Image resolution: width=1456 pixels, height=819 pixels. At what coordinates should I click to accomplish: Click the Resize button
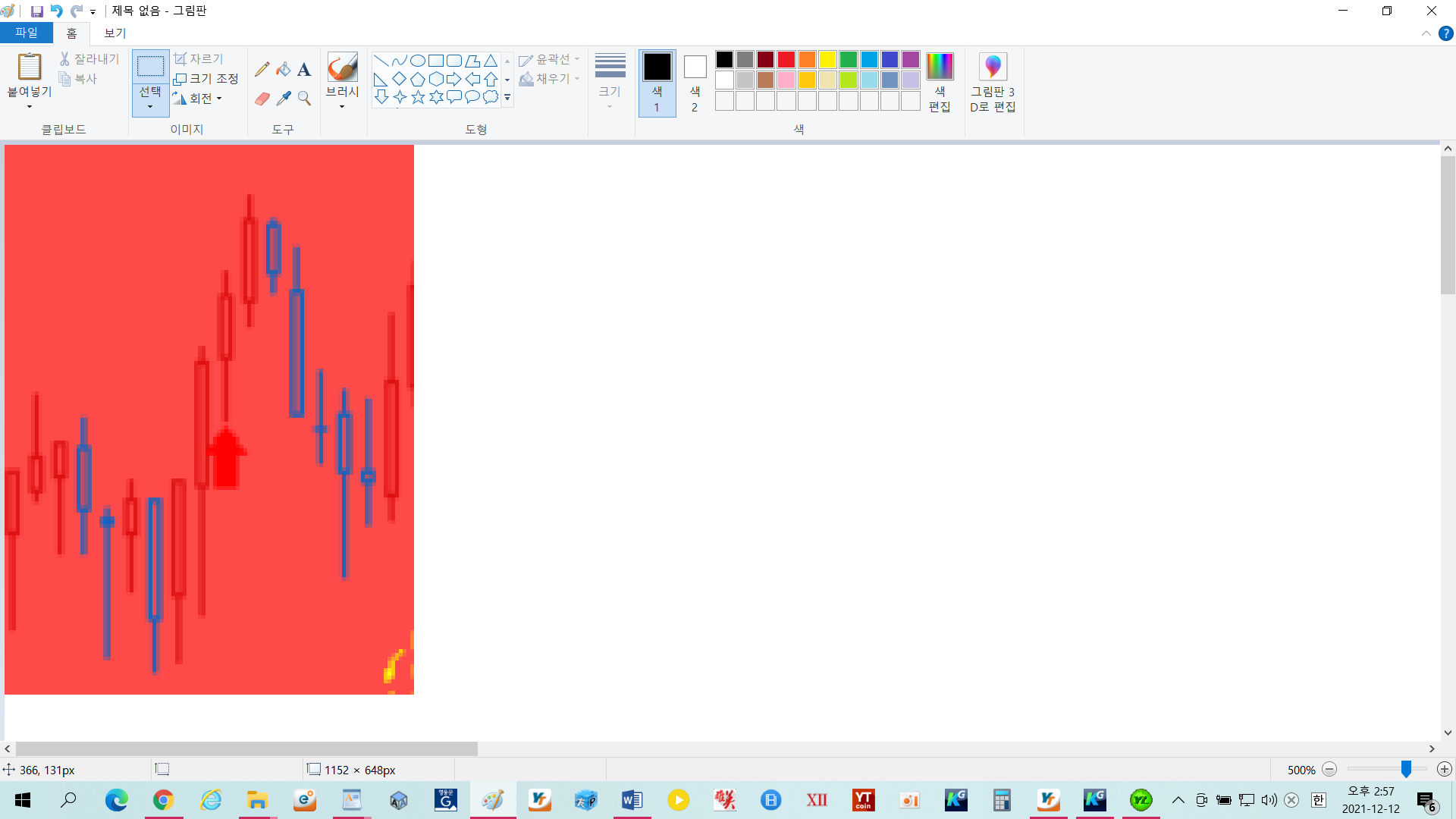click(x=206, y=79)
